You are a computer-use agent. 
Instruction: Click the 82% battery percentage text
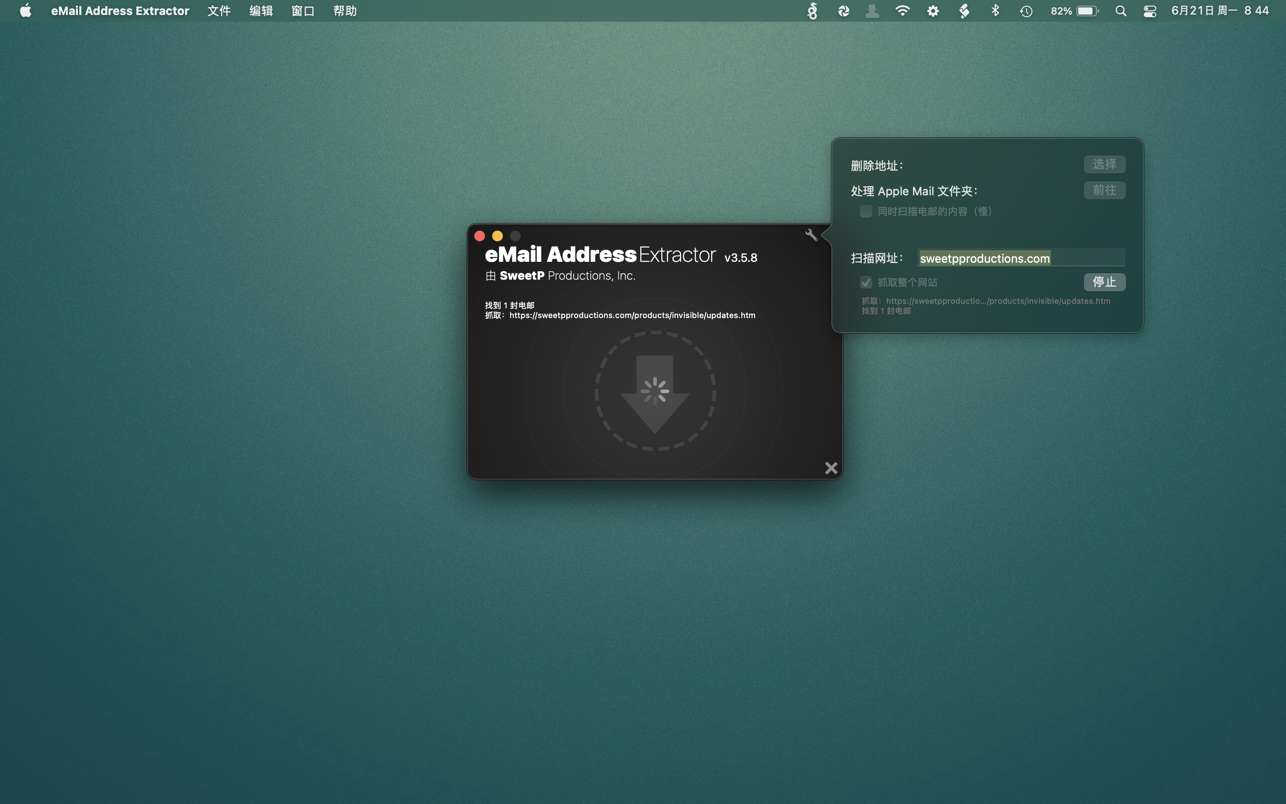pos(1061,11)
